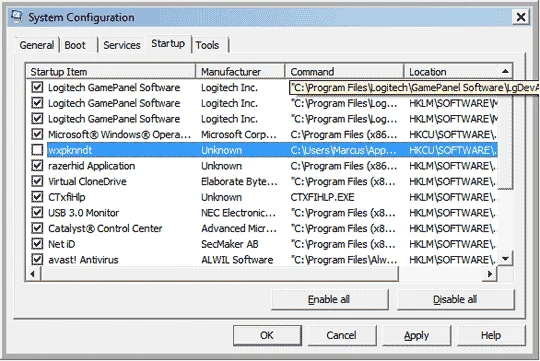Enable the wxpknndt startup item checkbox
Image resolution: width=540 pixels, height=361 pixels.
click(x=37, y=150)
